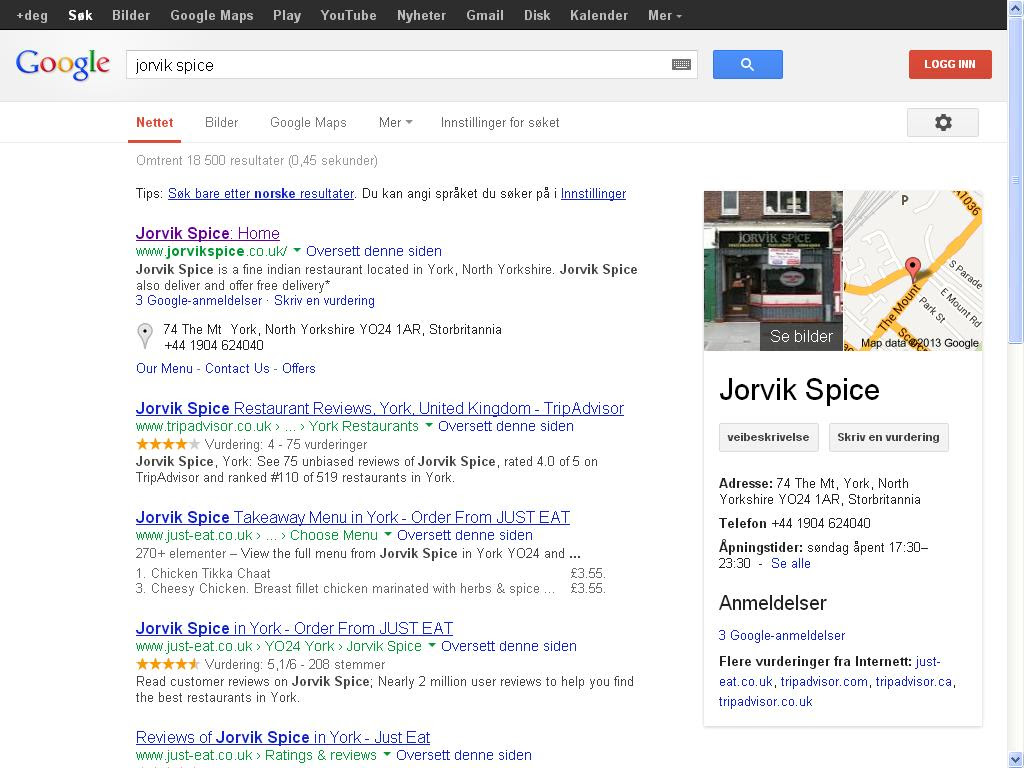This screenshot has height=768, width=1024.
Task: Open the Jorvik Spice storefront photo
Action: click(773, 270)
